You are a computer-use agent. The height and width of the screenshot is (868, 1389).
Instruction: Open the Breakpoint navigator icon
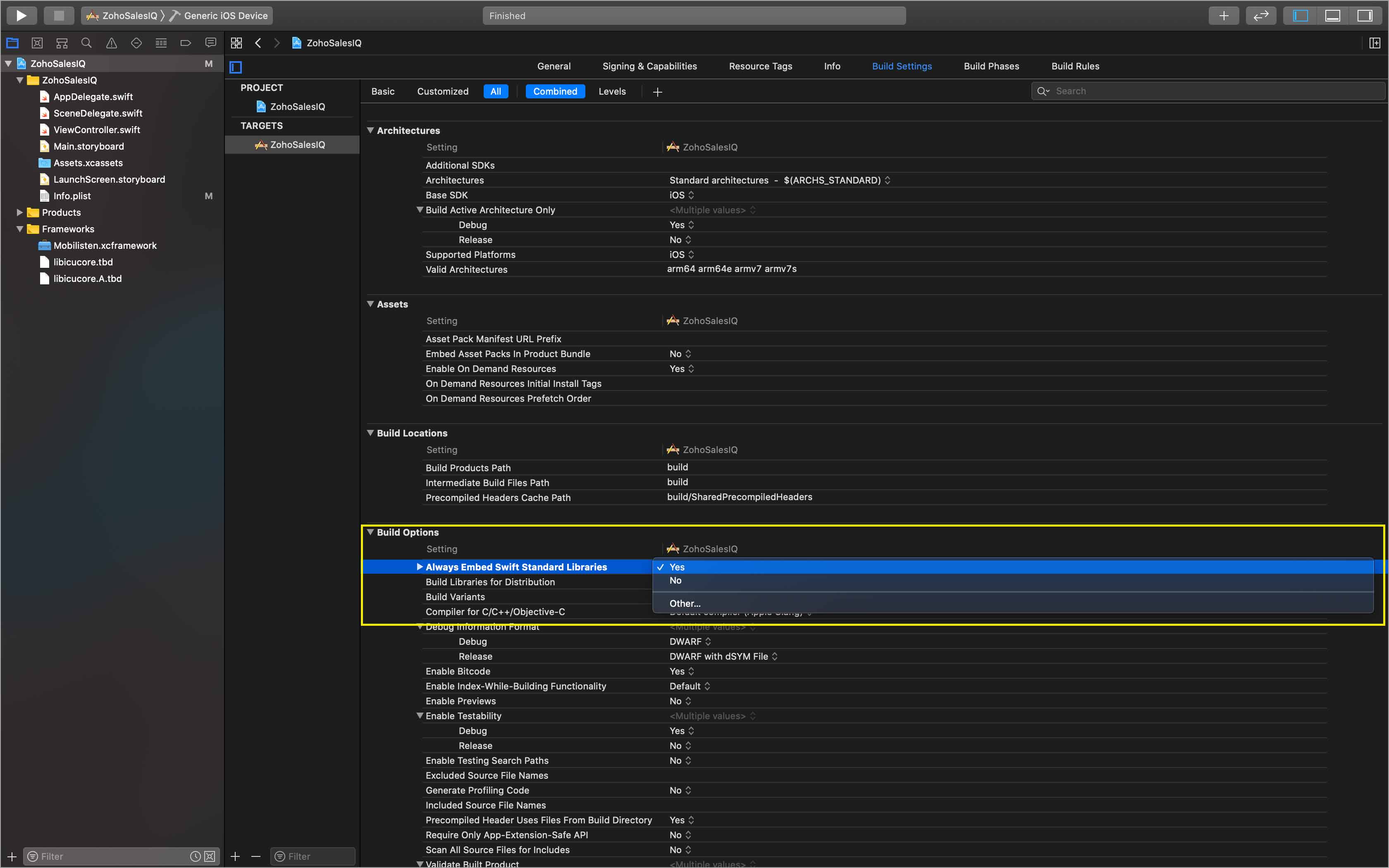click(185, 43)
